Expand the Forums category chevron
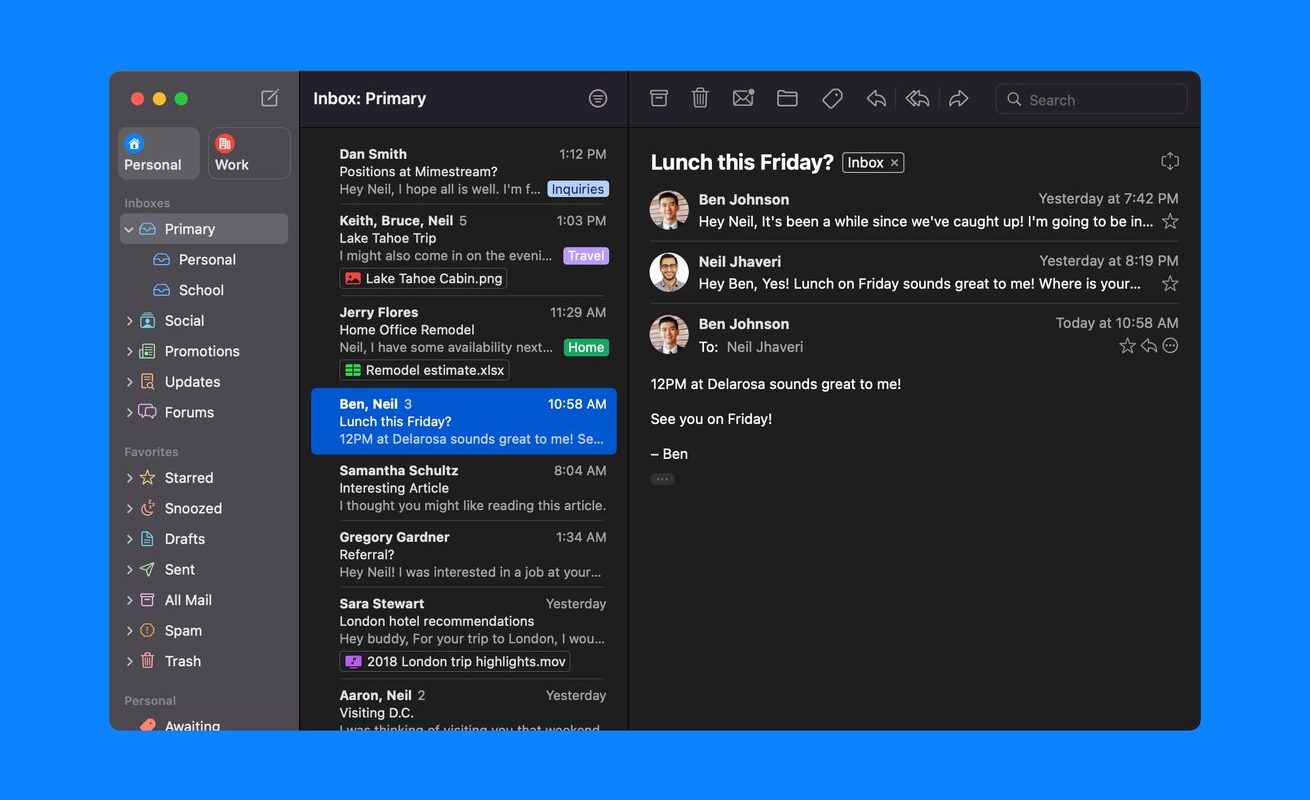 pyautogui.click(x=129, y=412)
